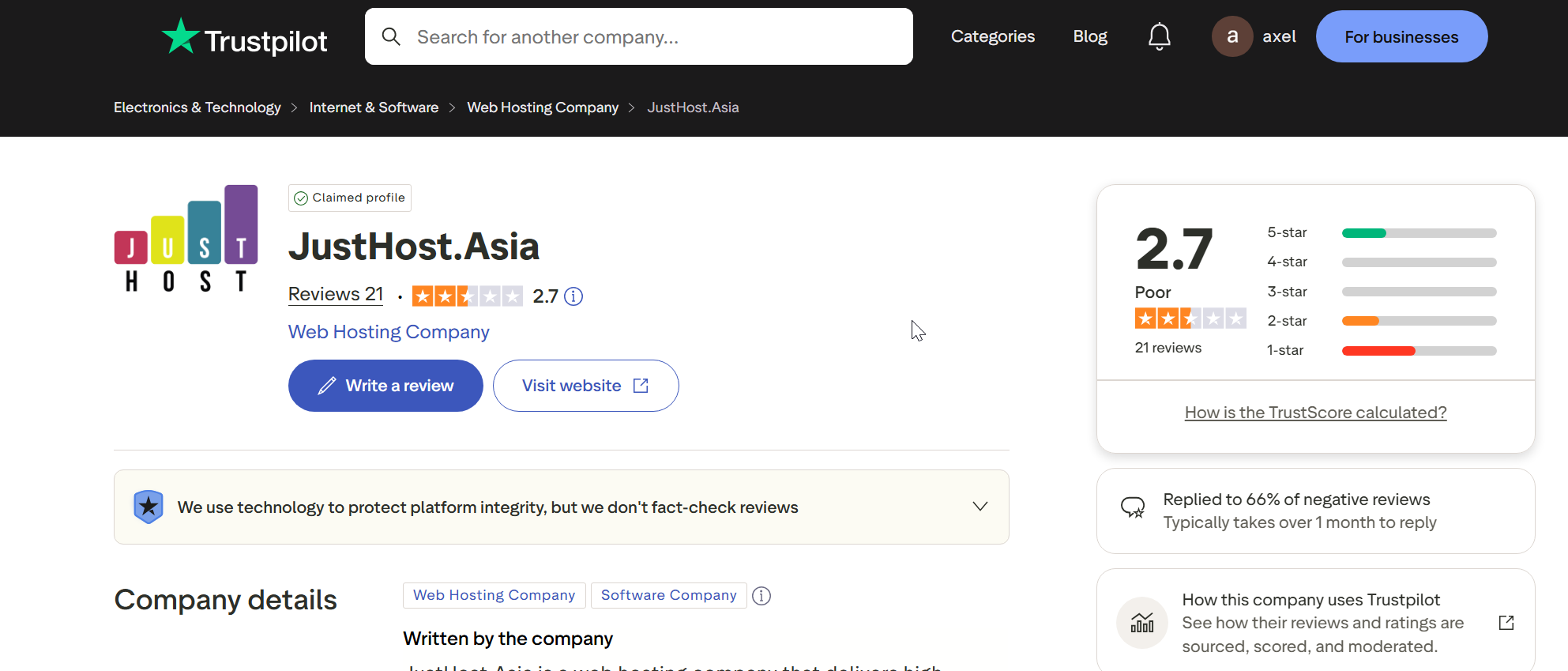Click the Company details heading

point(226,600)
